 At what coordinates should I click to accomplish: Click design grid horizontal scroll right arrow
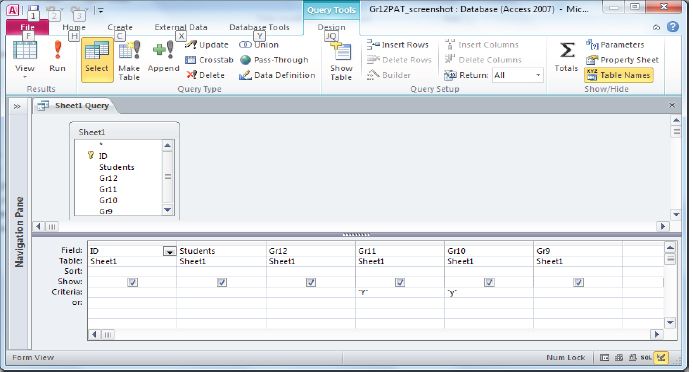pyautogui.click(x=657, y=334)
